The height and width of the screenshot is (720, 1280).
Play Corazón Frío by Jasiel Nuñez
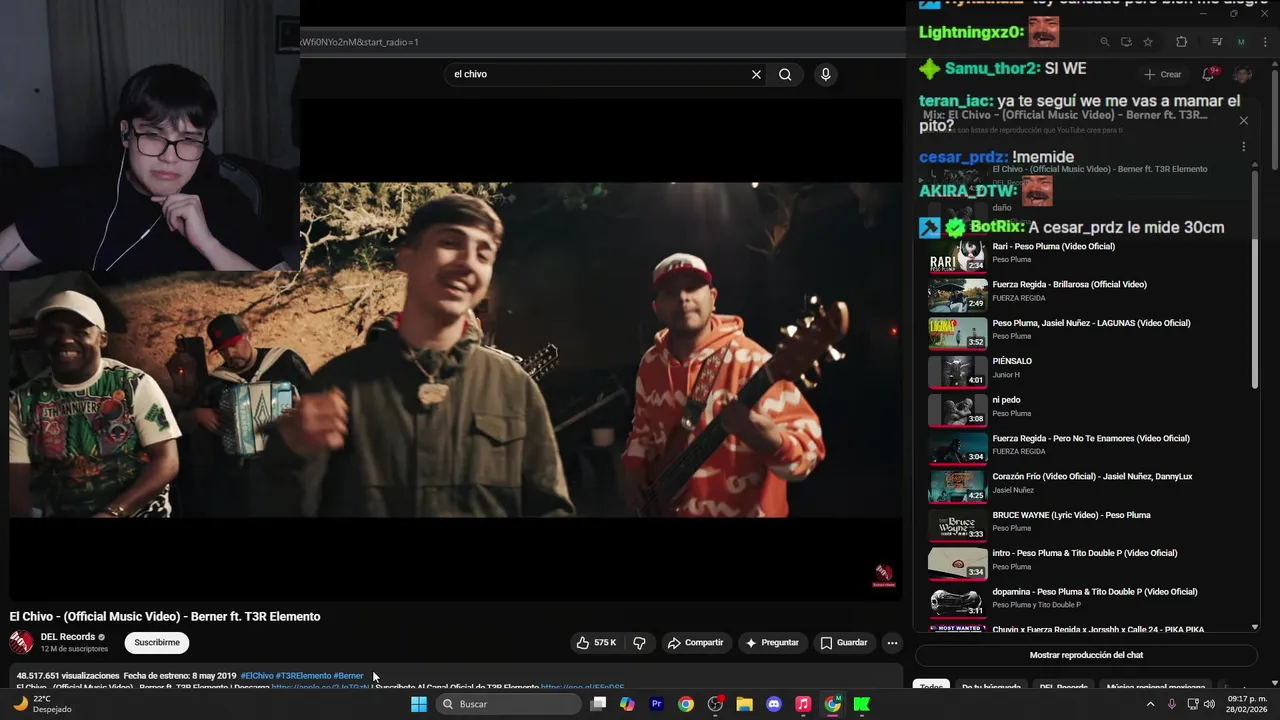(1085, 486)
